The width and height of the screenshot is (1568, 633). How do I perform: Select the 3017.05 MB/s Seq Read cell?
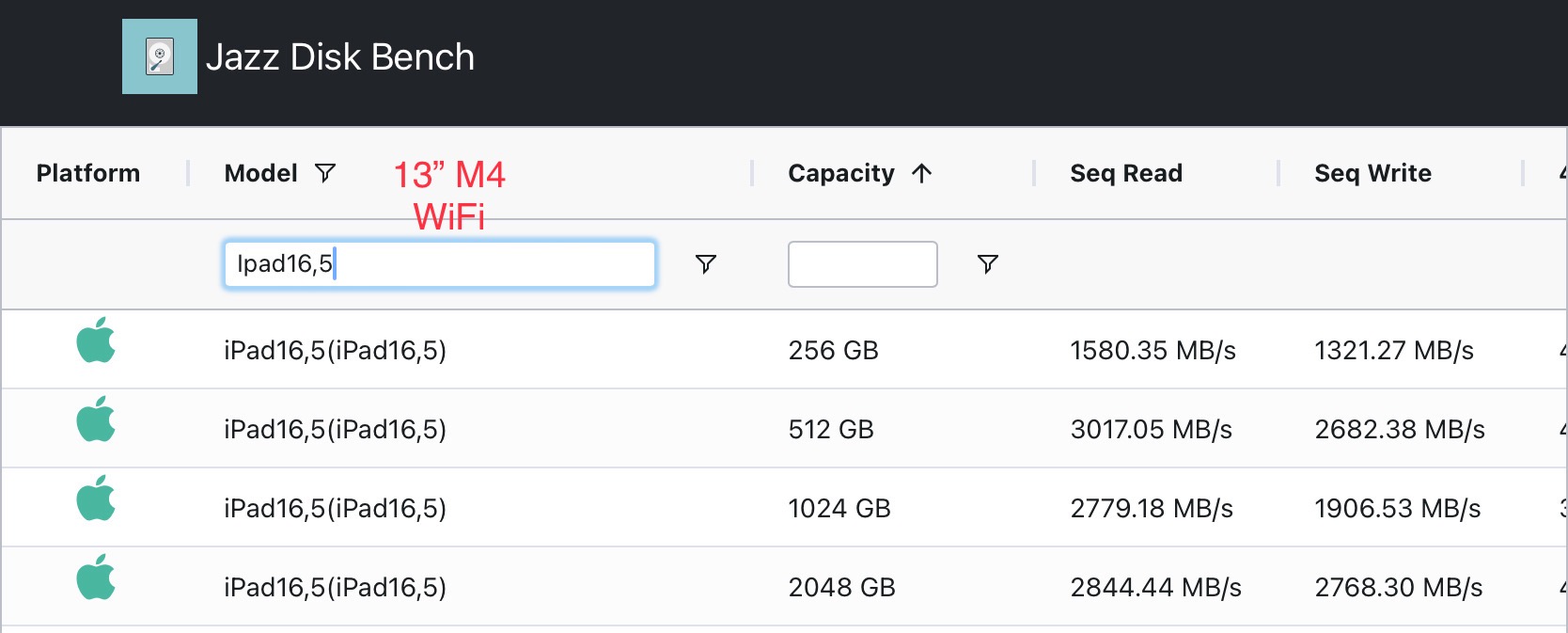(1151, 429)
